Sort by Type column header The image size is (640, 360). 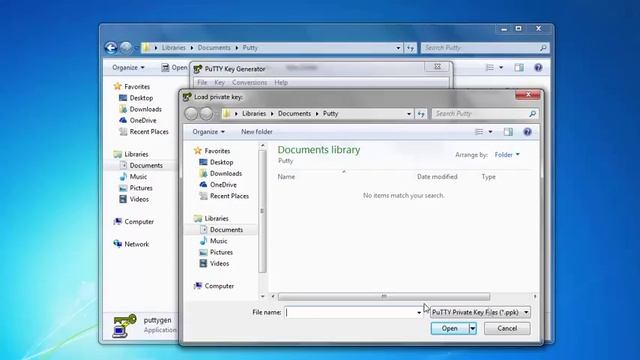click(x=489, y=177)
